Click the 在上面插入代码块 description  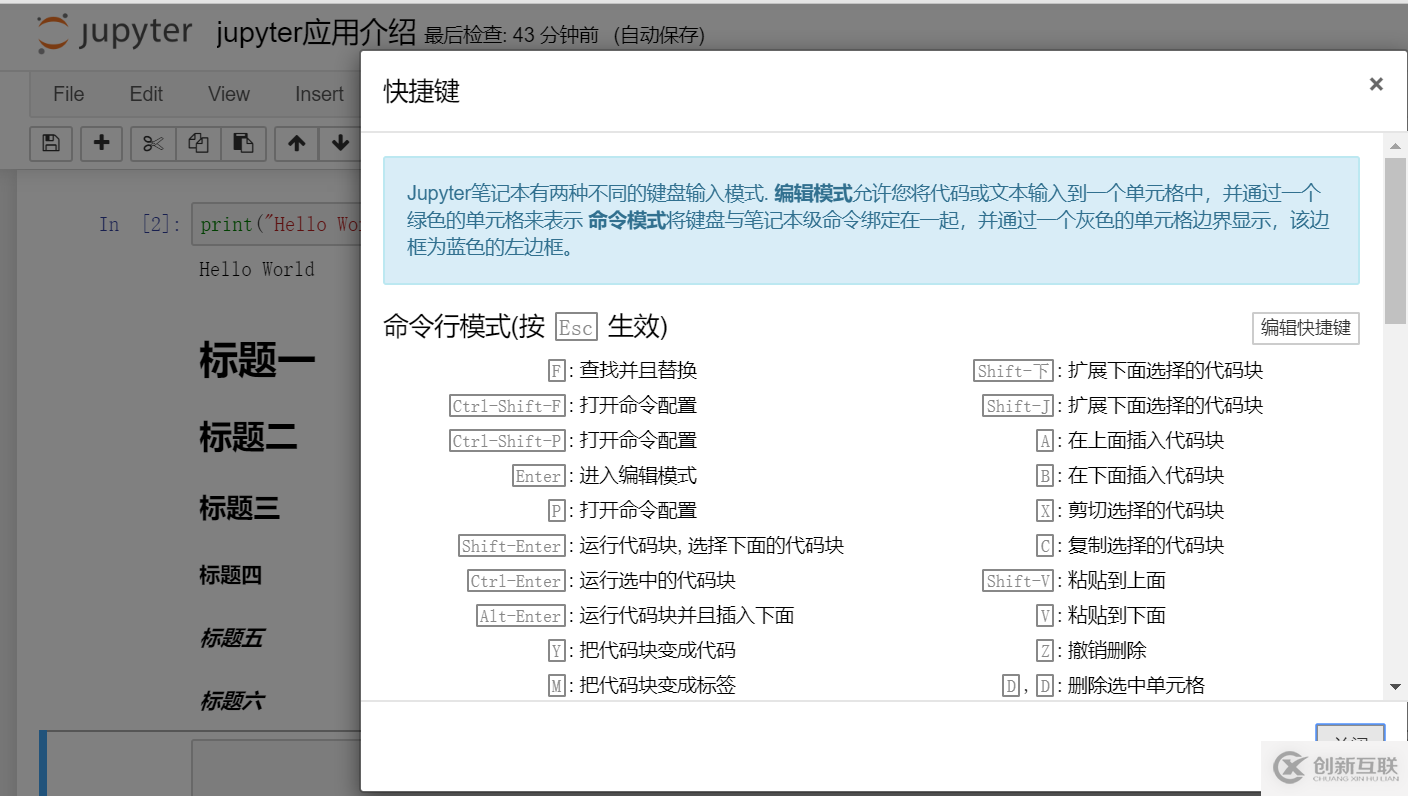coord(1146,441)
